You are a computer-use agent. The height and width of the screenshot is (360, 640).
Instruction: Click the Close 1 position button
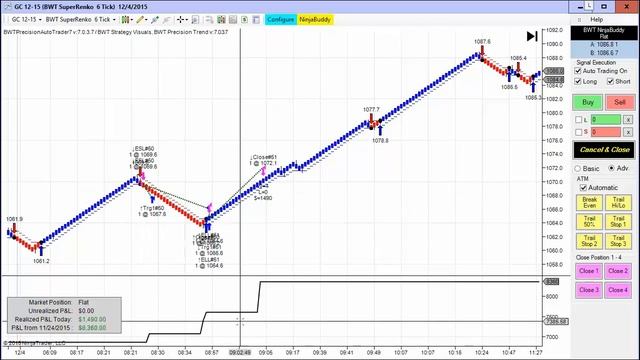tap(589, 271)
